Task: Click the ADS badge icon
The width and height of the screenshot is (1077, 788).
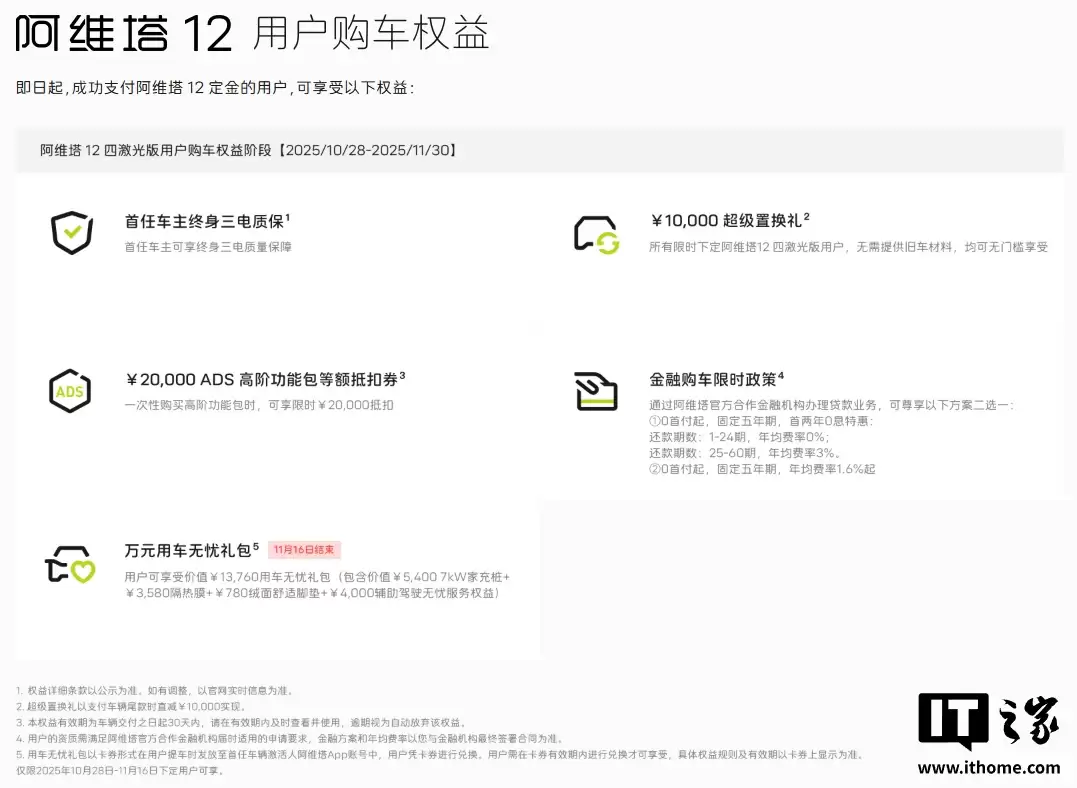Action: 70,390
